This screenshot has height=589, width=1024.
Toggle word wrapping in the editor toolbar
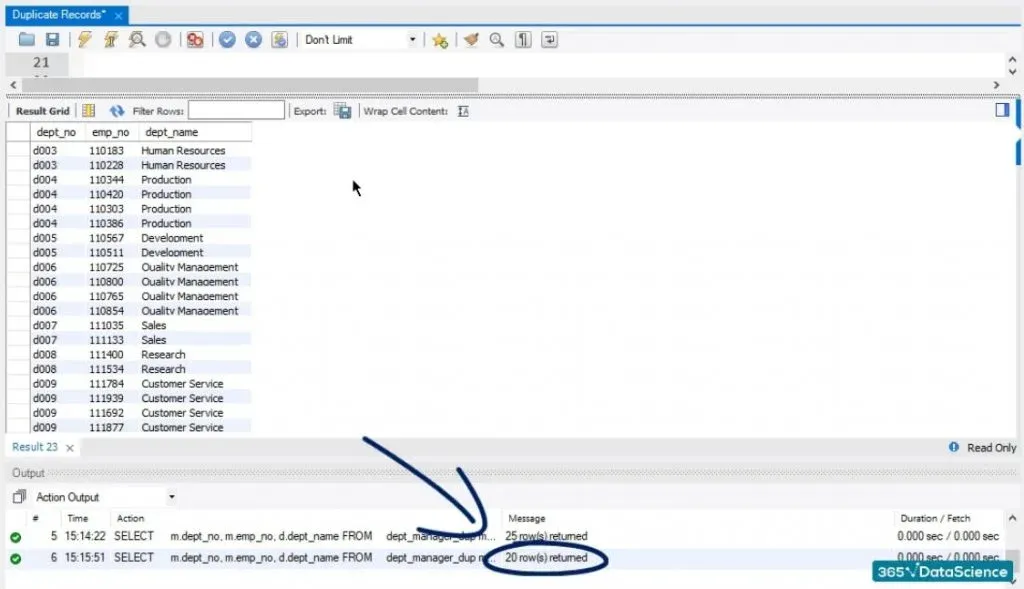[x=549, y=40]
